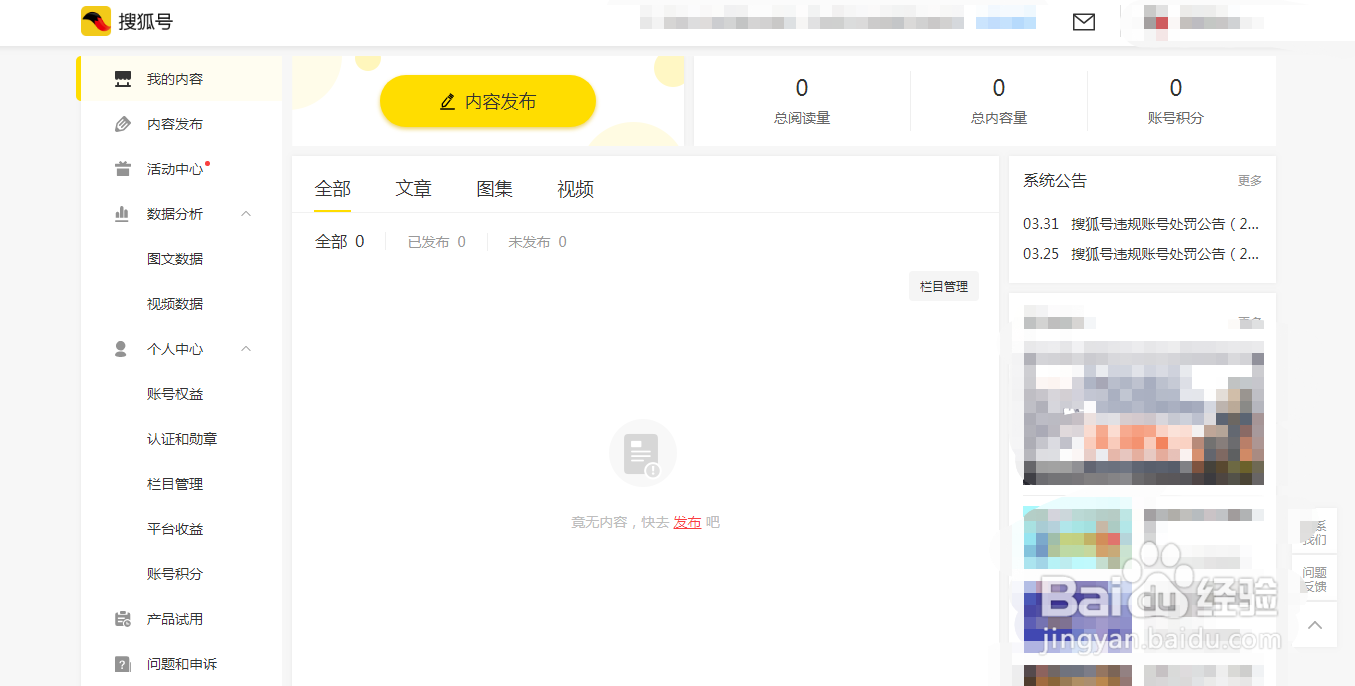Switch to the 视频 tab
Screen dimensions: 1355x686
(x=575, y=188)
